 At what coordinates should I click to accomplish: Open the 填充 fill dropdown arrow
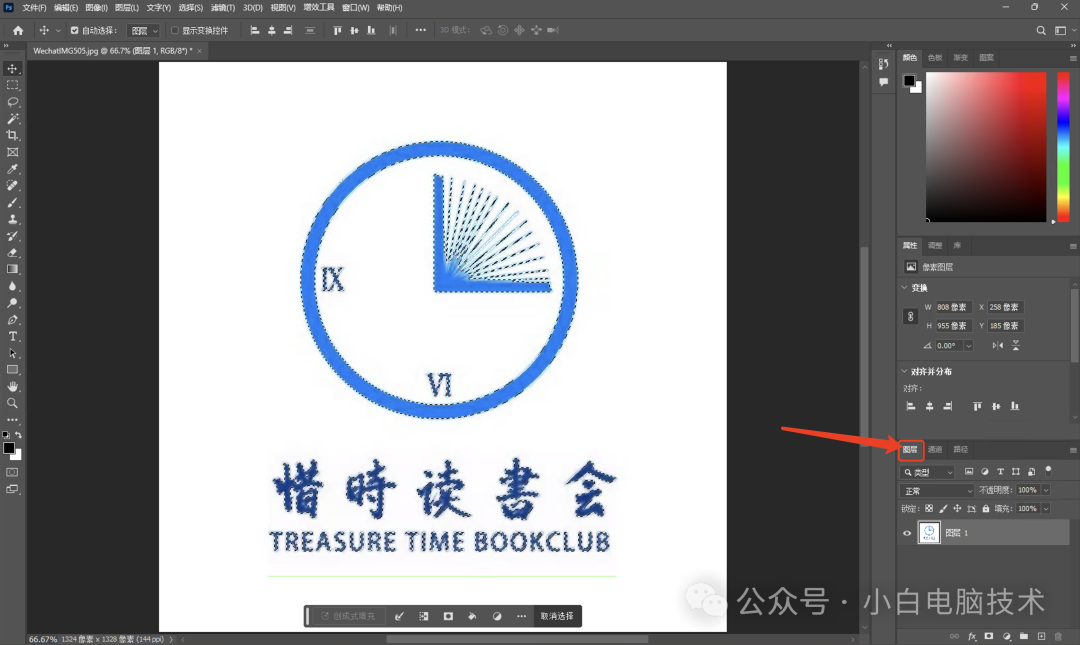click(x=1046, y=509)
